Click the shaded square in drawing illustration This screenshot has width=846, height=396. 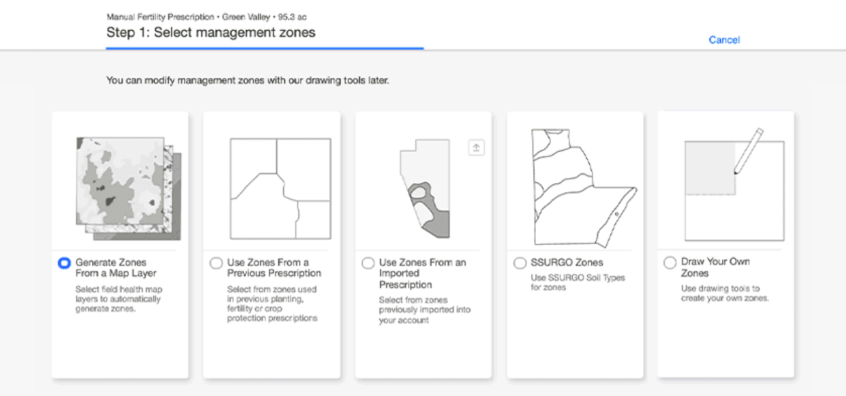[x=709, y=168]
